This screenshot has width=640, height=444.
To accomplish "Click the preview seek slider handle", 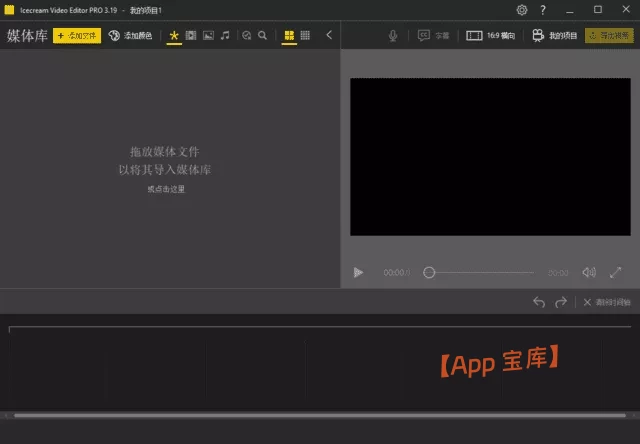I will click(429, 272).
